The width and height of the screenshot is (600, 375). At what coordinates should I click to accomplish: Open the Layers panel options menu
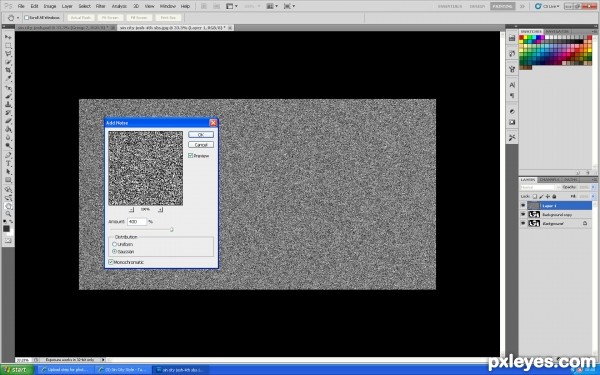tap(594, 179)
